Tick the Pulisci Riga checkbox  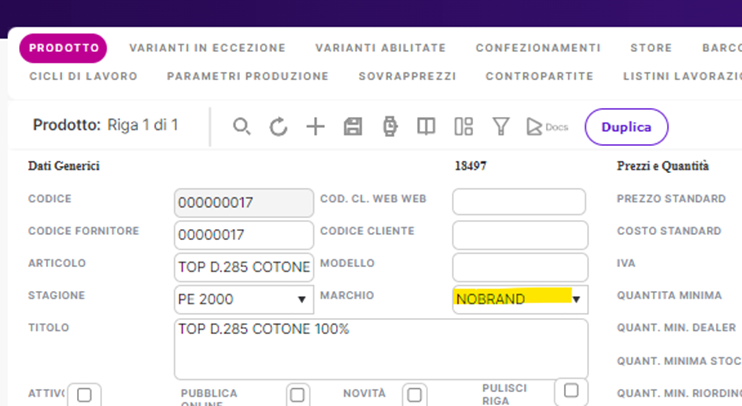(x=569, y=390)
